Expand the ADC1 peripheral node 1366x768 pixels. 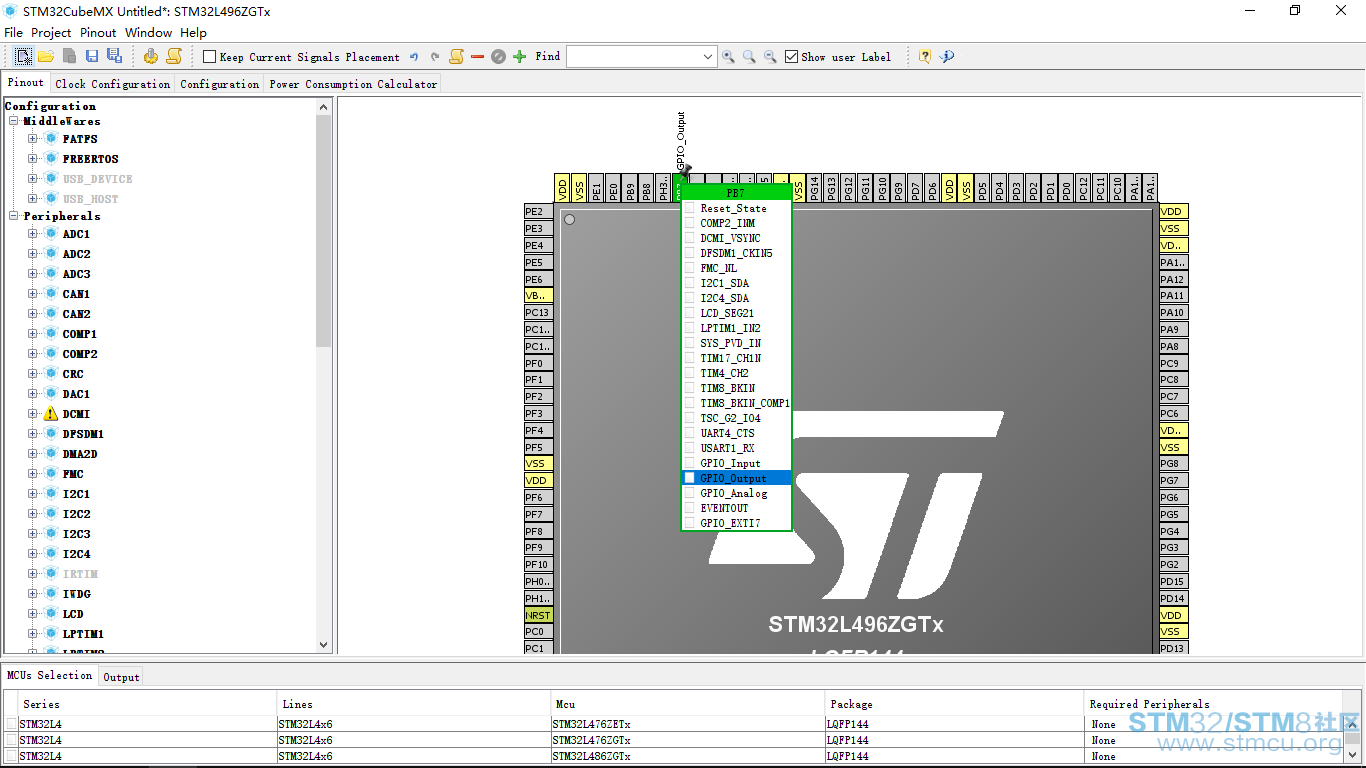33,234
